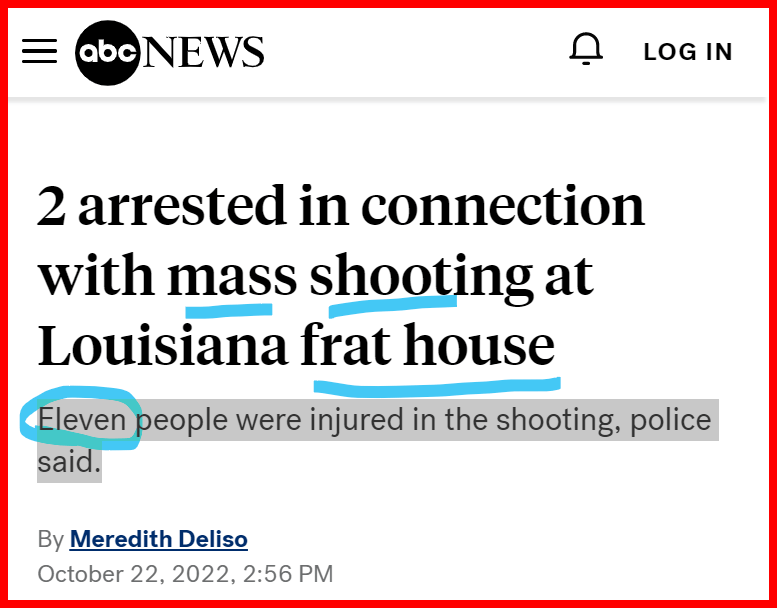Open Meredith Deliso's author page
777x608 pixels.
pos(159,540)
